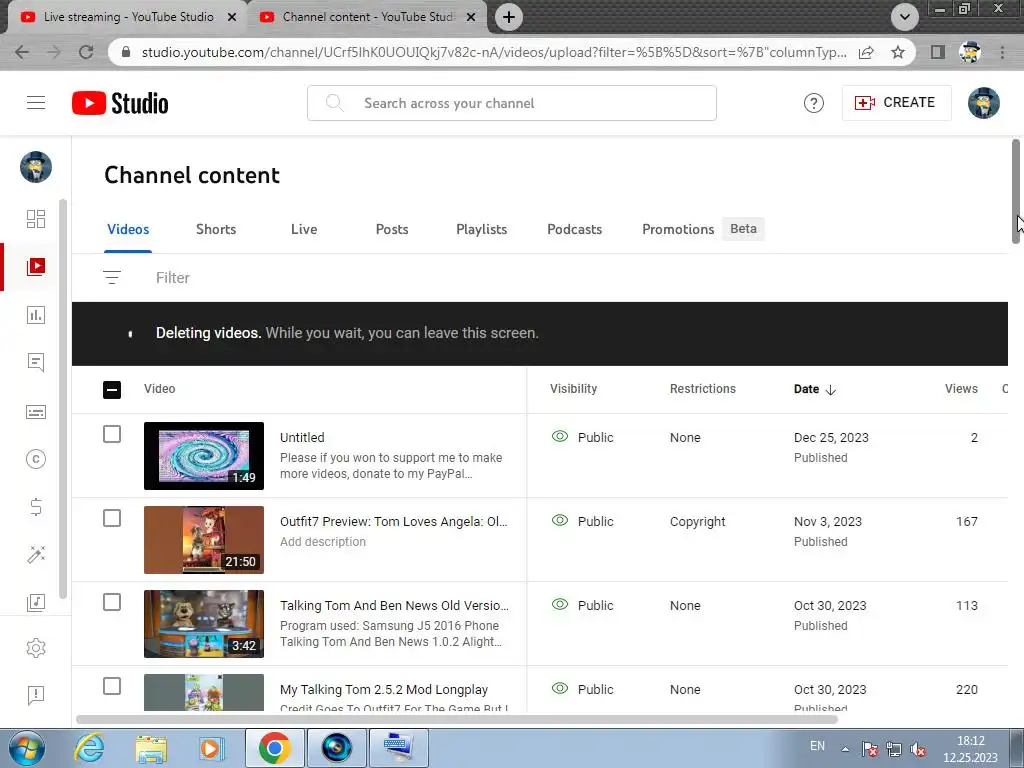
Task: Open Customization magic wand icon
Action: 36,554
